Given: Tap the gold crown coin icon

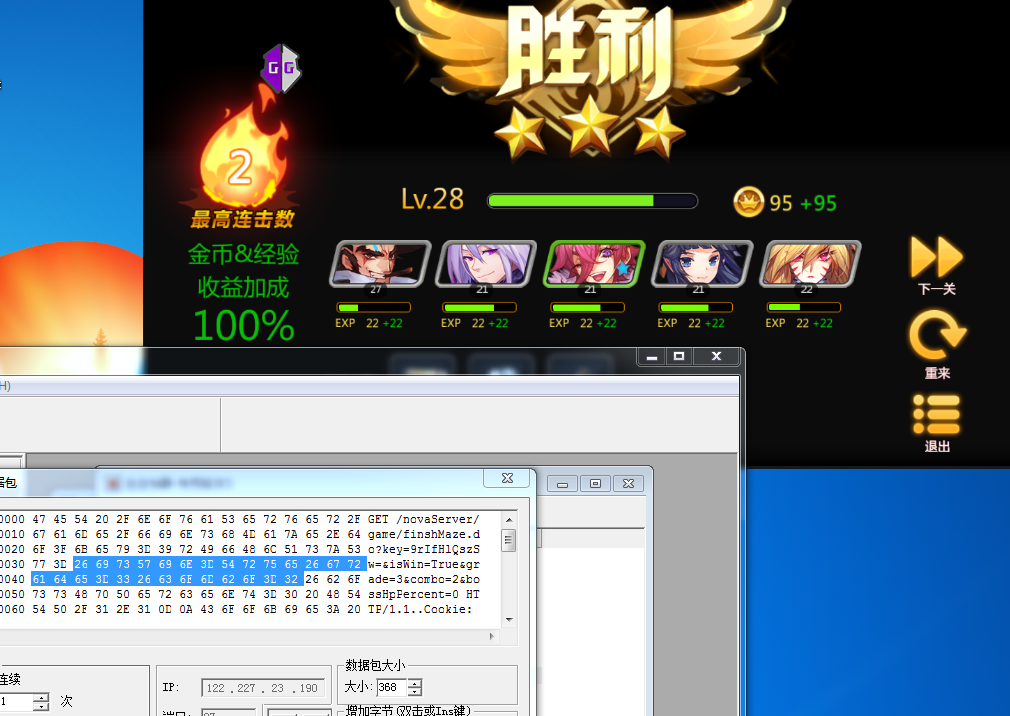Looking at the screenshot, I should tap(748, 202).
